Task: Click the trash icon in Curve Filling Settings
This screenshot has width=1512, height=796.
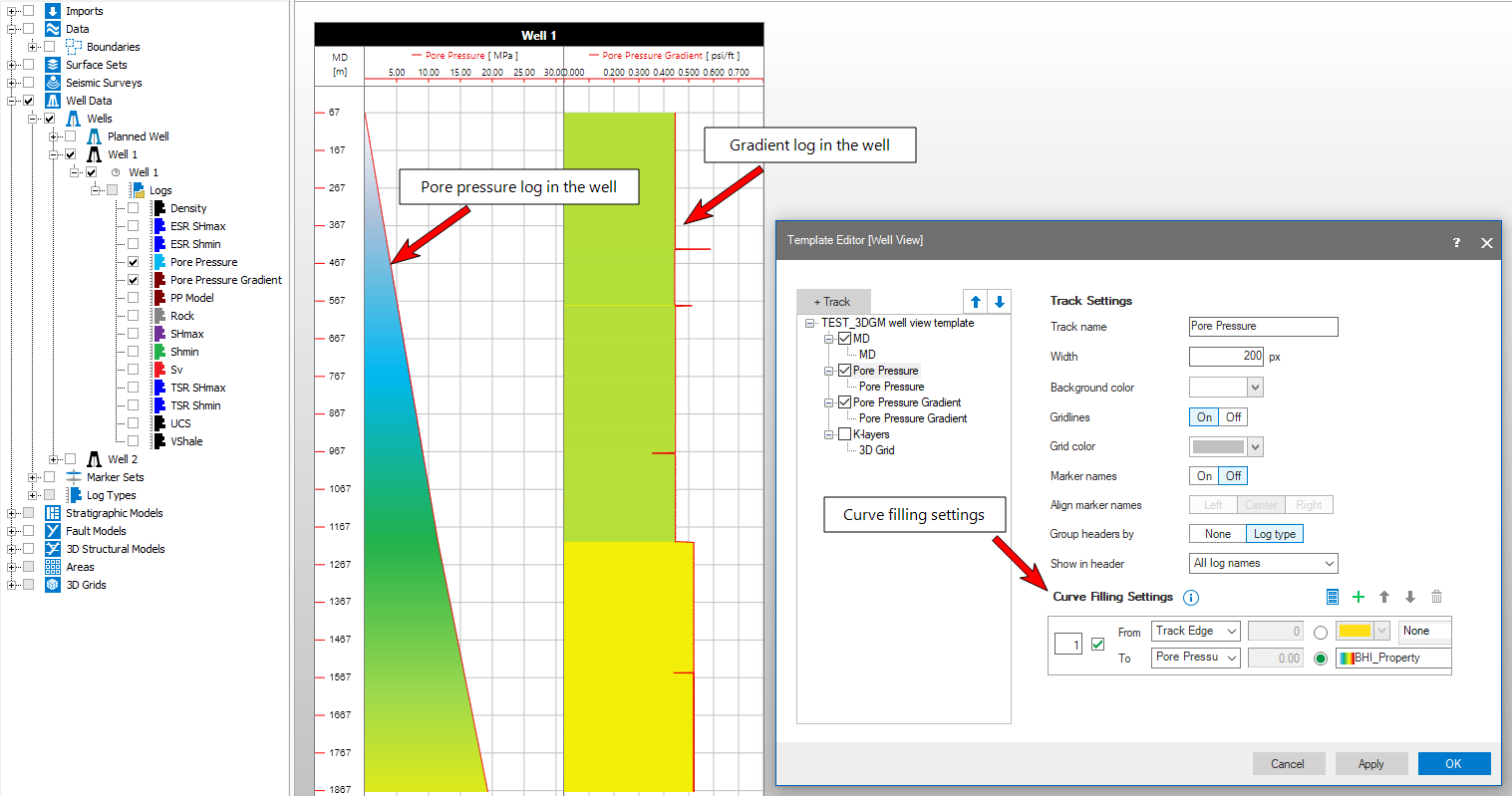Action: click(x=1436, y=597)
